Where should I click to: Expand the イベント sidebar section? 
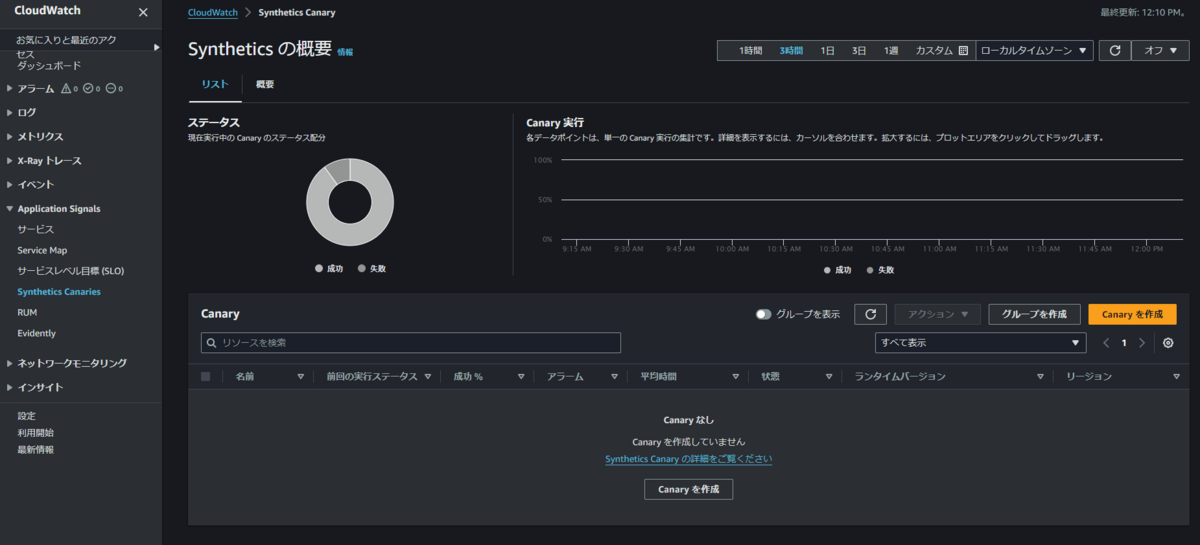pos(9,185)
